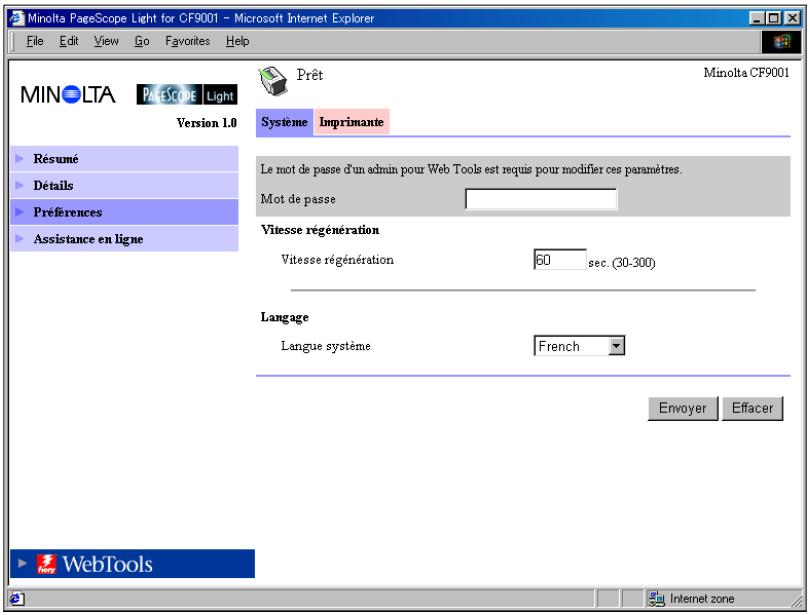810x615 pixels.
Task: Click the Minolta CF9001 device name
Action: click(746, 73)
